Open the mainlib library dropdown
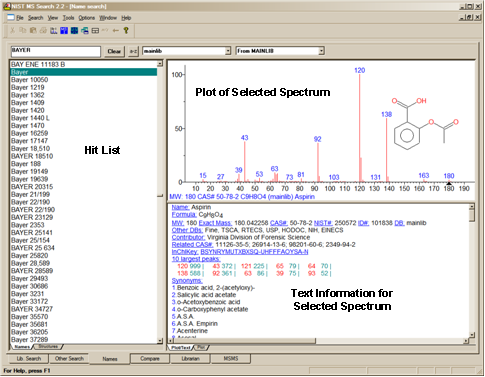 [x=228, y=51]
